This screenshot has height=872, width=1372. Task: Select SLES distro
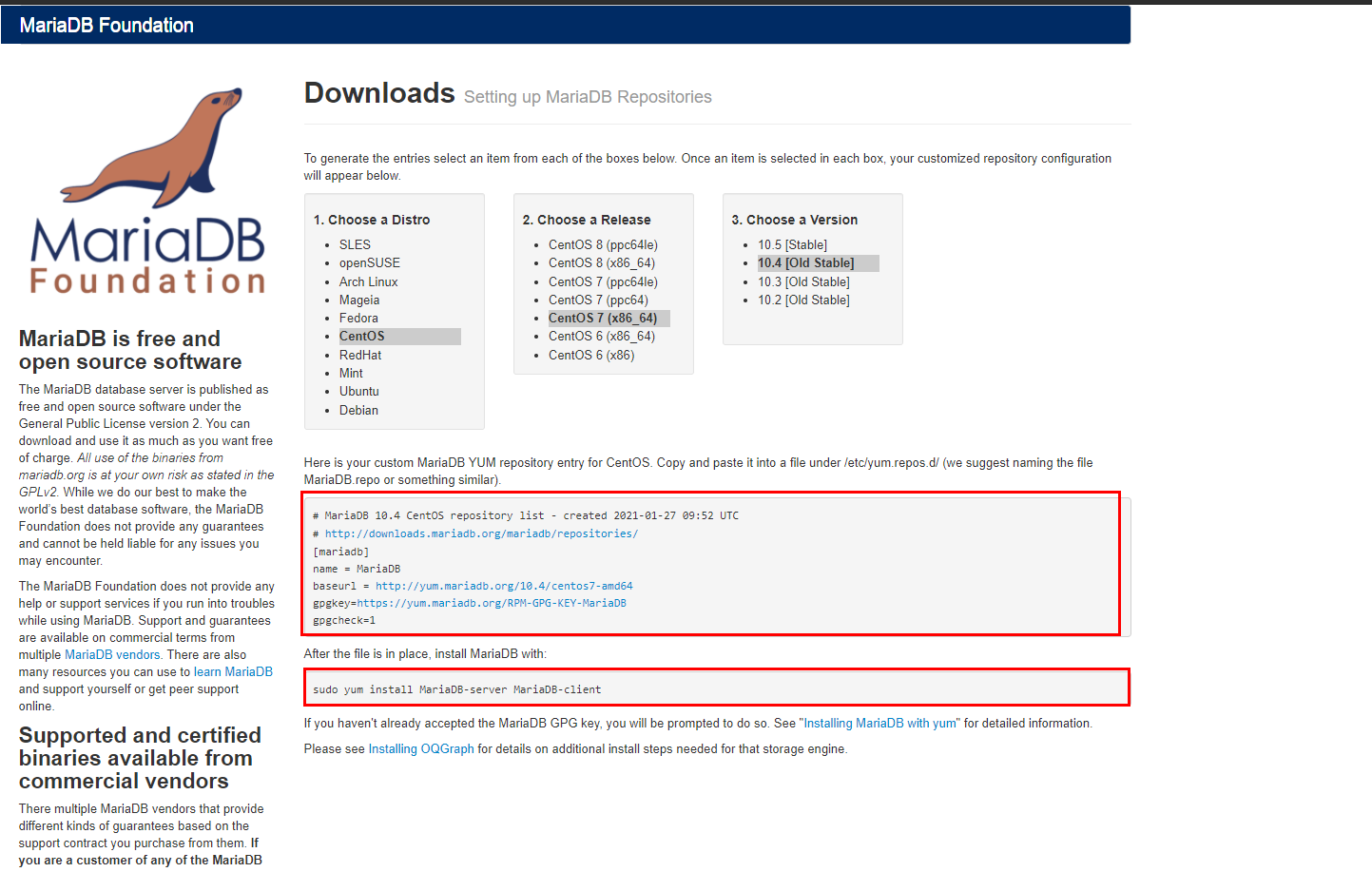coord(355,244)
